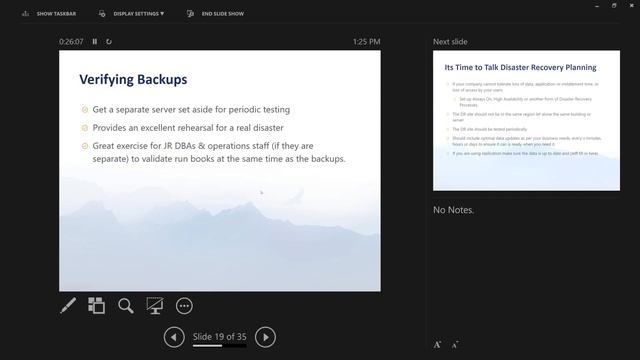
Task: Restore down the presenter view window
Action: 614,6
